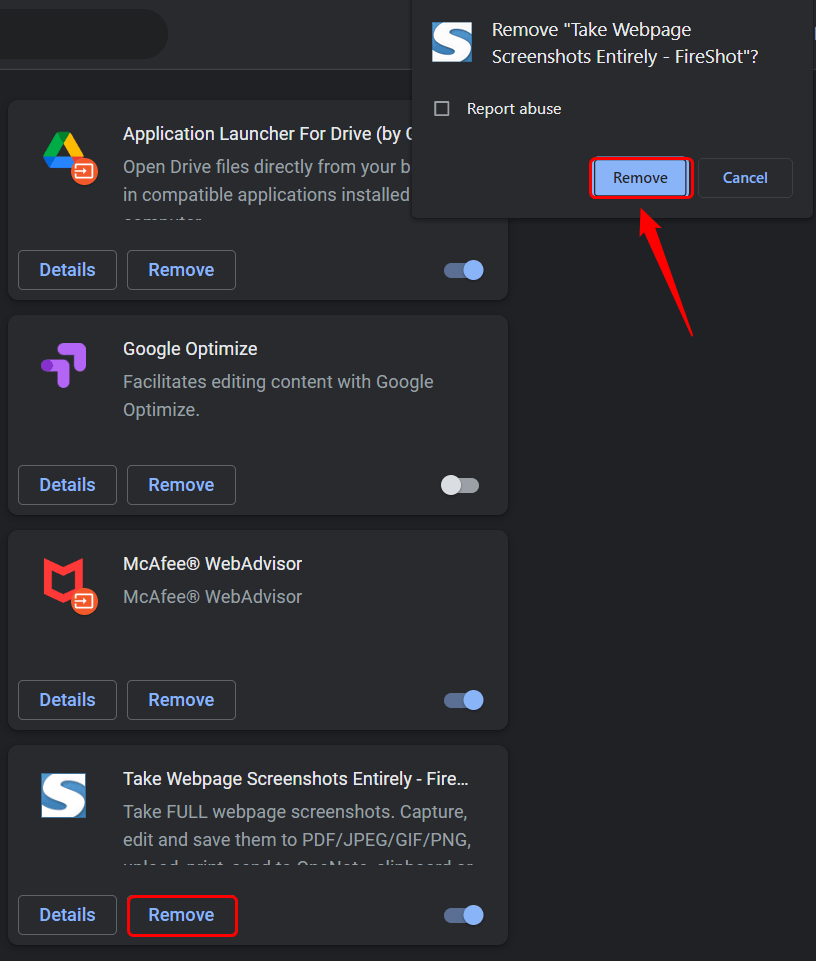This screenshot has height=961, width=816.
Task: Click the McAfee WebAdvisor icon
Action: (x=68, y=585)
